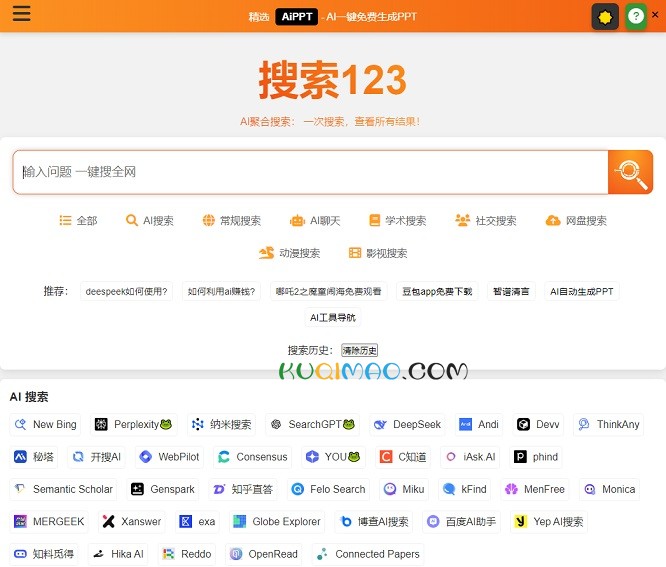Open WebPilot engine
The image size is (666, 567).
click(169, 457)
